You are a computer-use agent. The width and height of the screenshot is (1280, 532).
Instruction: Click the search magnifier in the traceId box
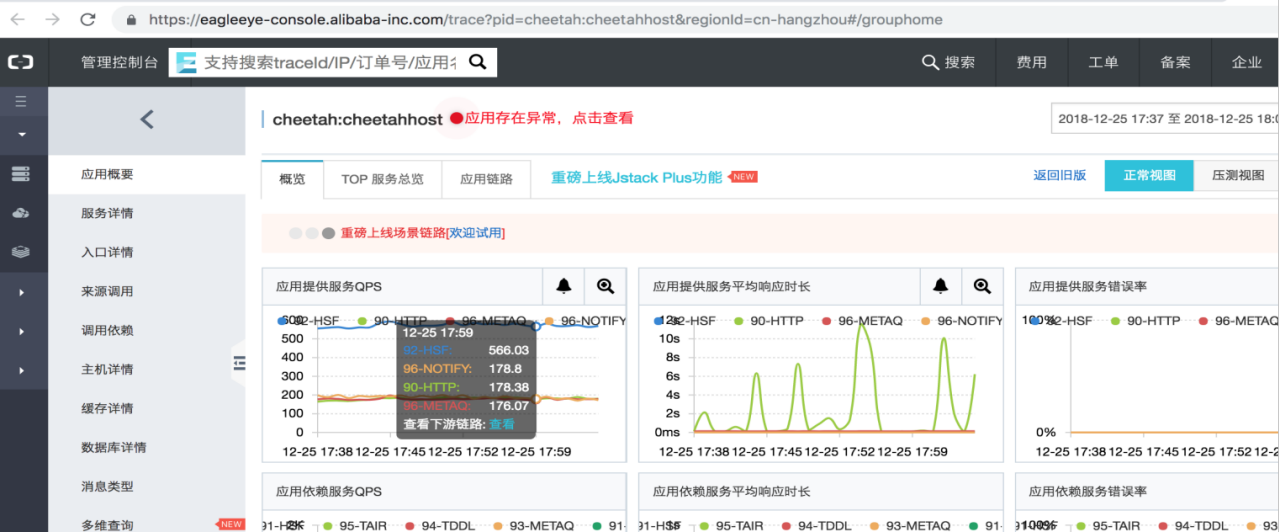[x=478, y=62]
